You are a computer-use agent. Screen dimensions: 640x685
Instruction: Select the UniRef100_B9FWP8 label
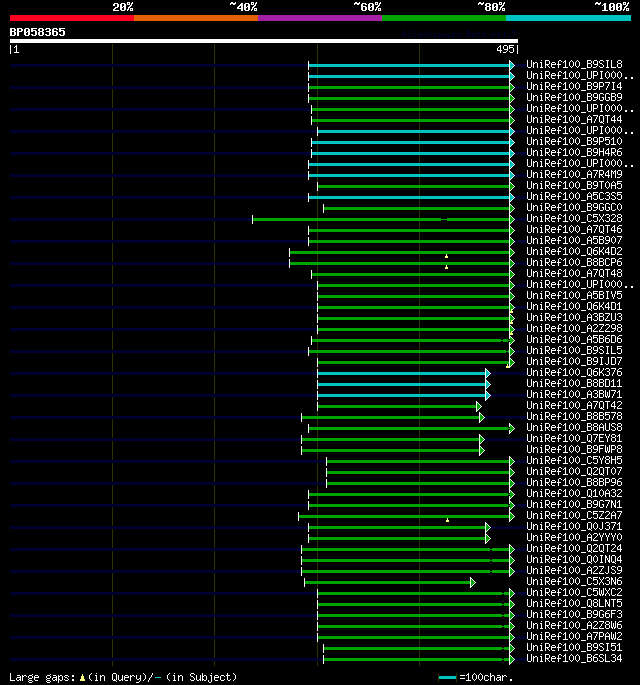coord(574,450)
